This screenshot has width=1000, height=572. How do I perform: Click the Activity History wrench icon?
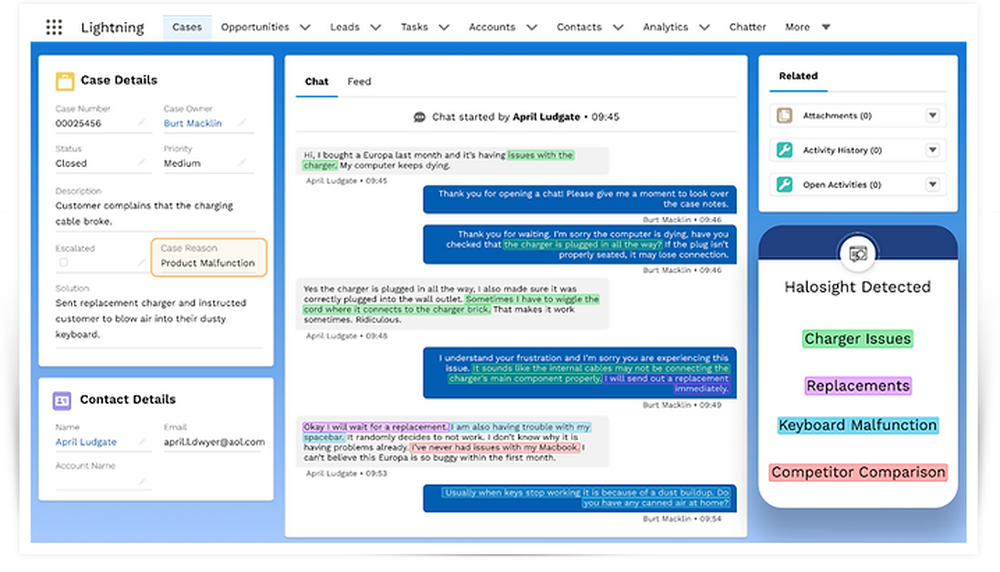click(784, 150)
